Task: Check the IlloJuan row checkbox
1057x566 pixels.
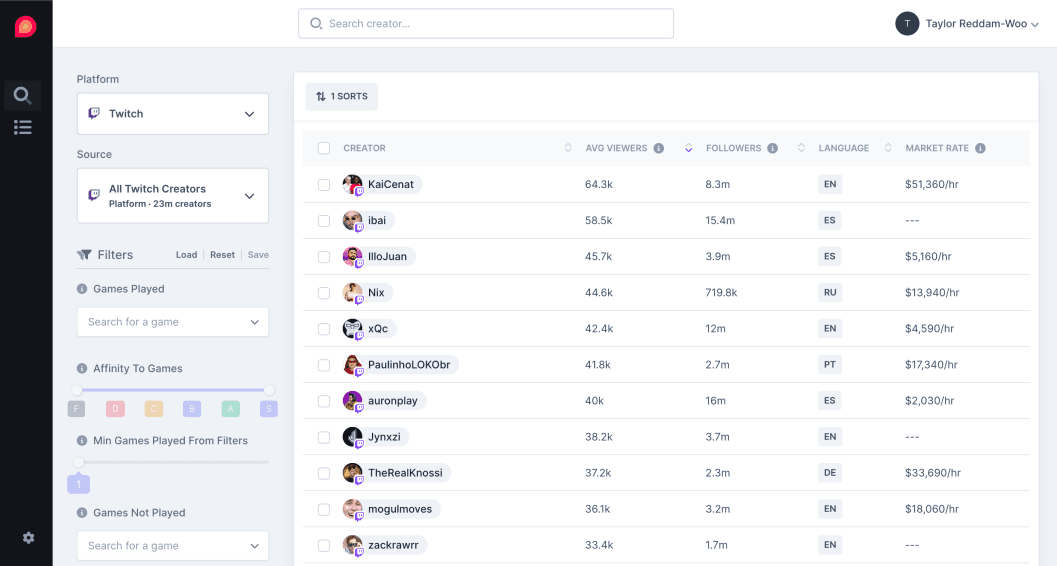Action: [x=324, y=257]
